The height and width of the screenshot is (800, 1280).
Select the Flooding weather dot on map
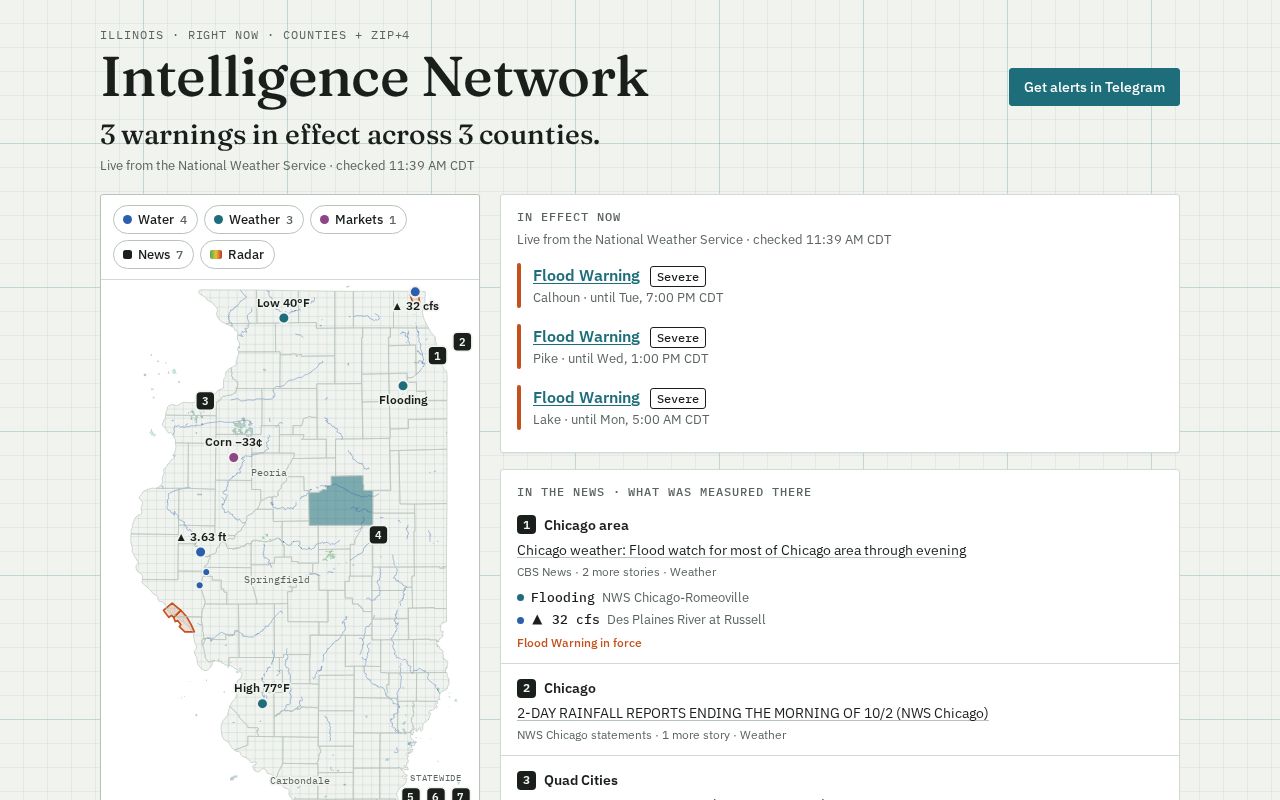pos(403,386)
